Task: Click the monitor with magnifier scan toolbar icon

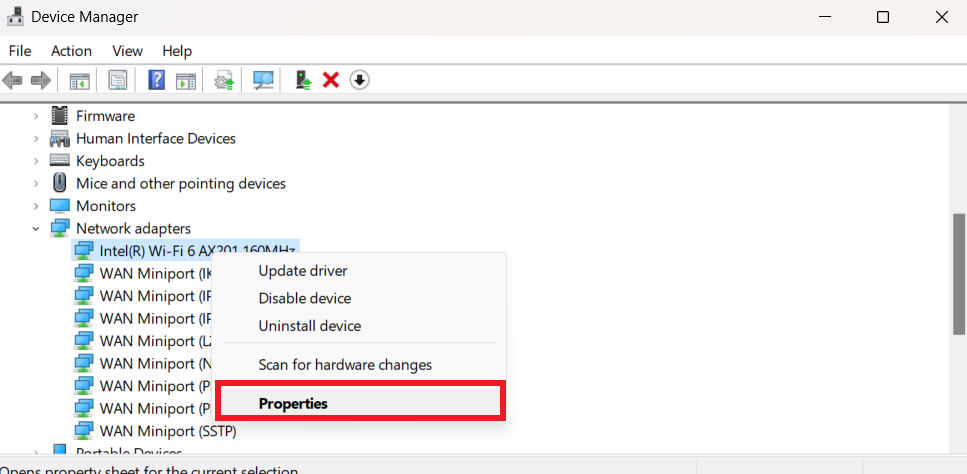Action: 263,80
